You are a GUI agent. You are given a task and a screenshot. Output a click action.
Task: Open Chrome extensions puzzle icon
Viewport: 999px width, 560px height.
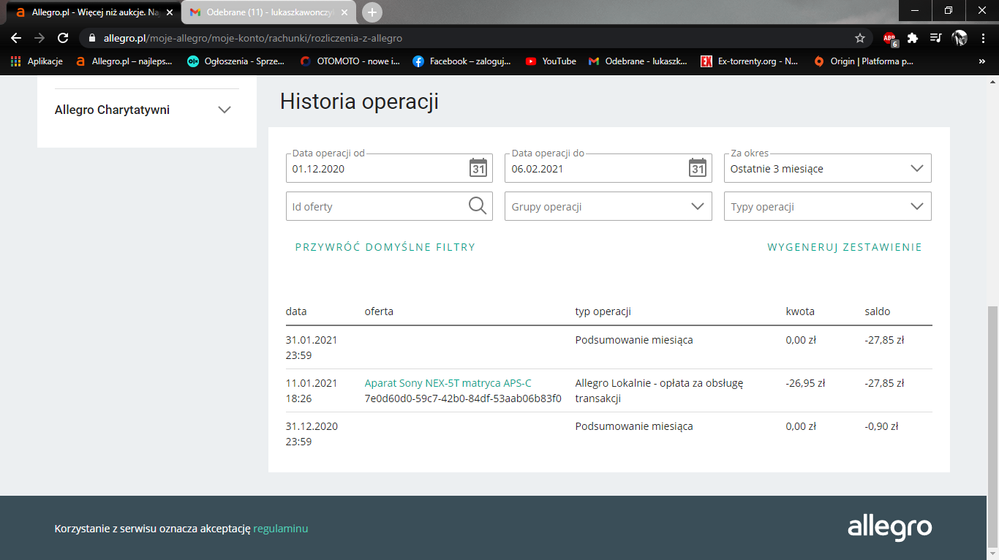coord(912,38)
